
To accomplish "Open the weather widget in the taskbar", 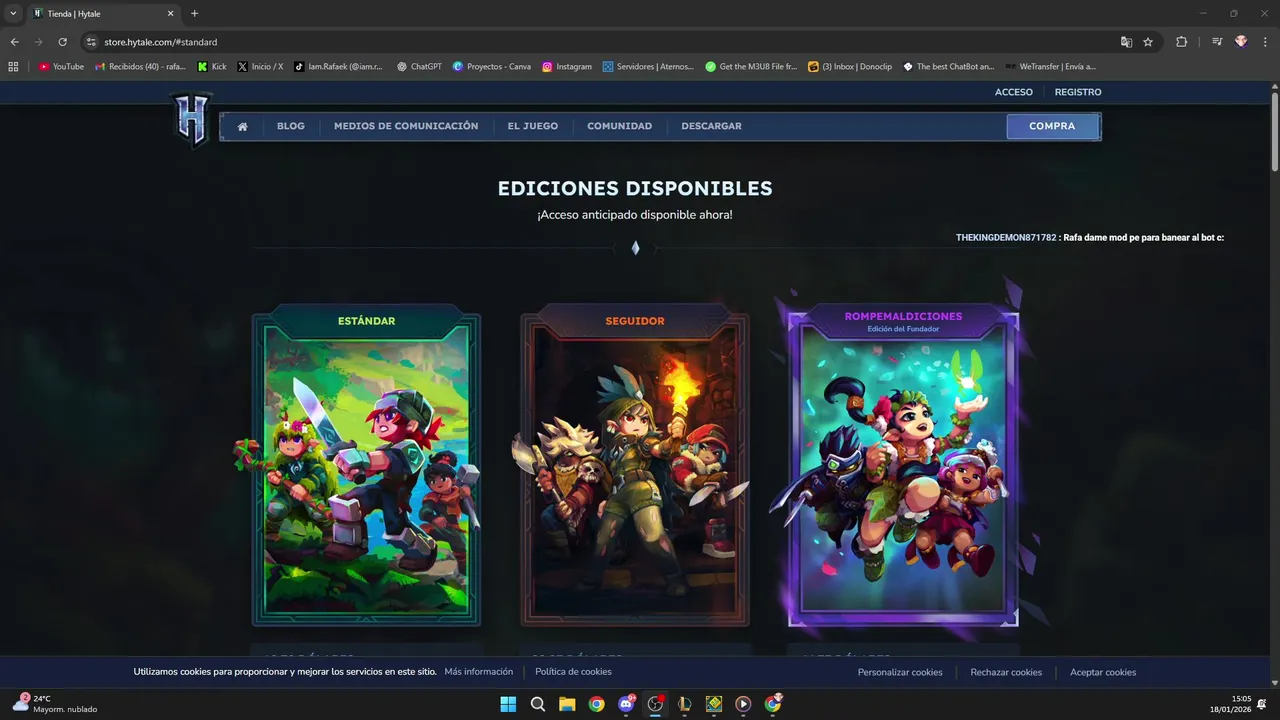I will [x=55, y=704].
